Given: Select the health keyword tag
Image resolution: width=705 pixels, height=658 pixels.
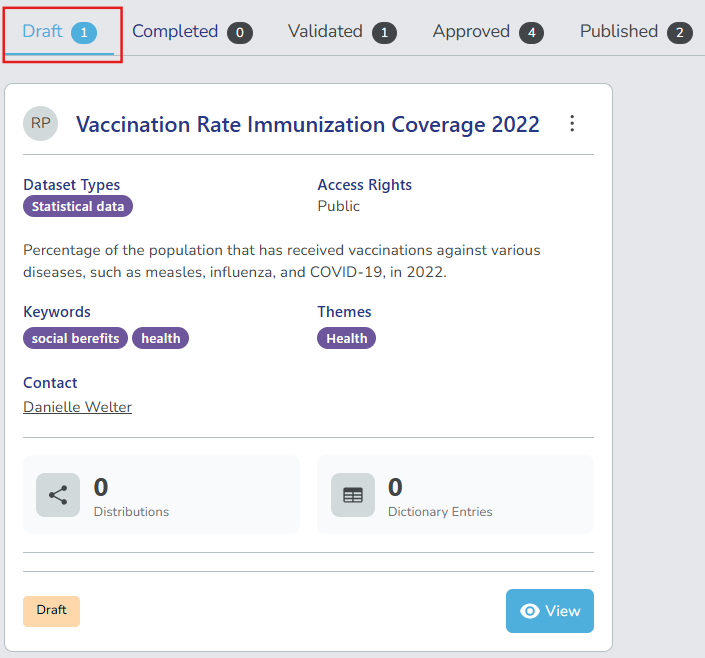Looking at the screenshot, I should click(160, 339).
